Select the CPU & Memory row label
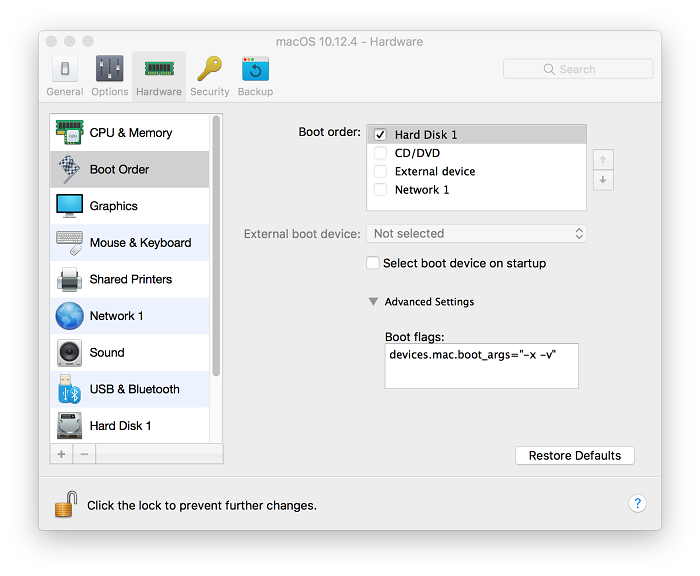The image size is (700, 576). pyautogui.click(x=131, y=133)
